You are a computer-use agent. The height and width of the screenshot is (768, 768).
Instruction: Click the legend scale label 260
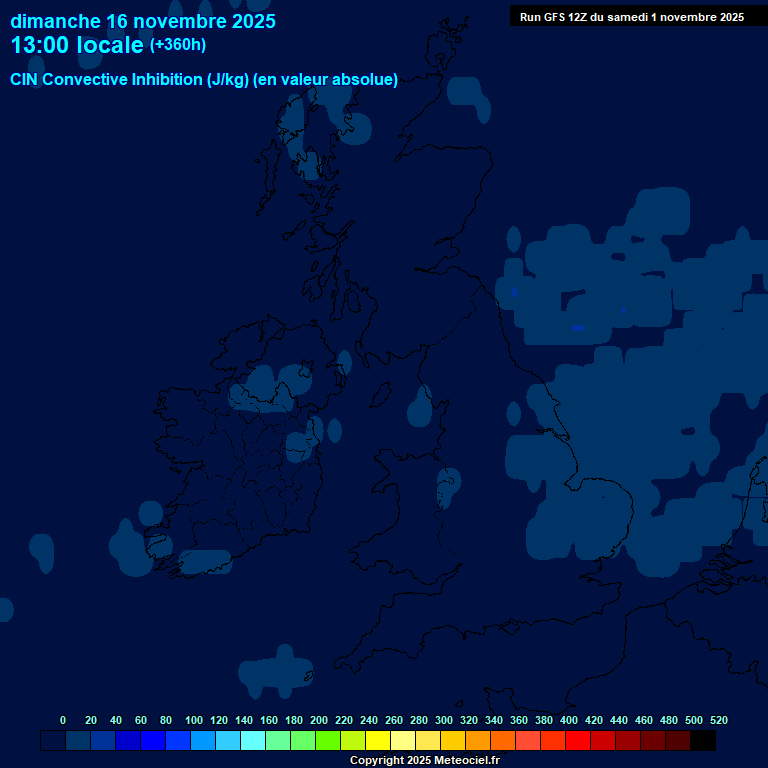394,720
